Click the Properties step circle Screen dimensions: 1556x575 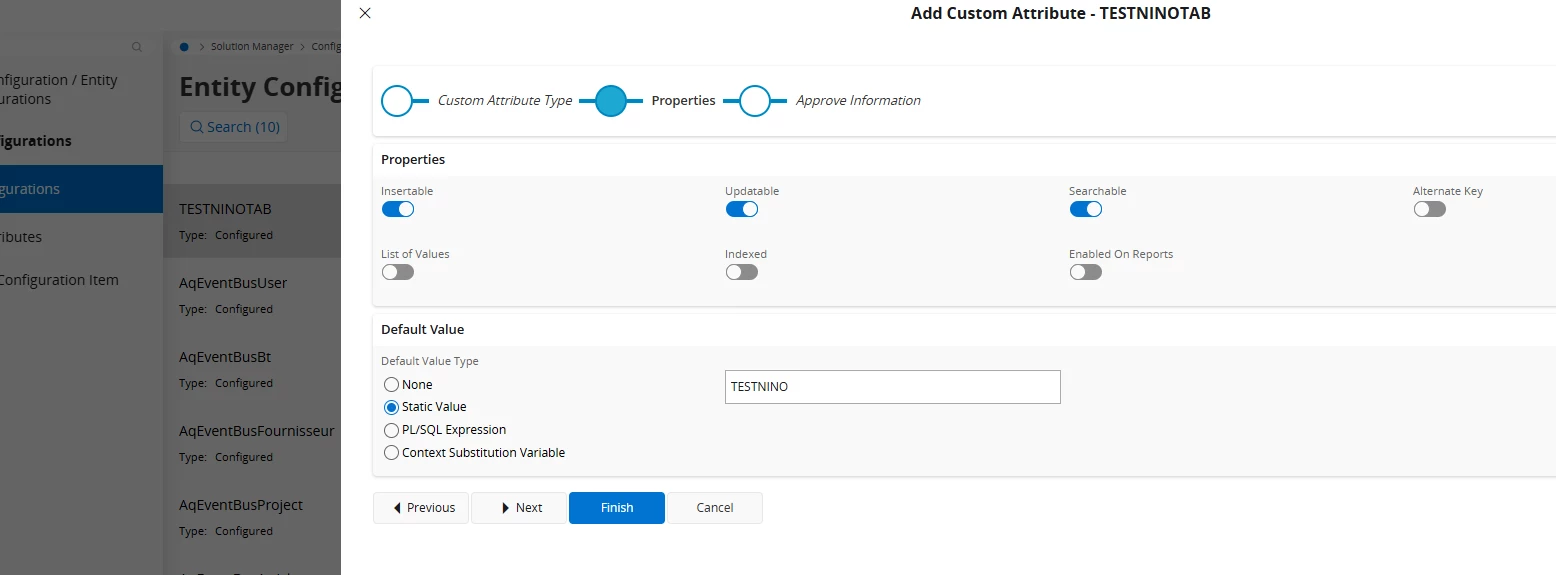[610, 101]
